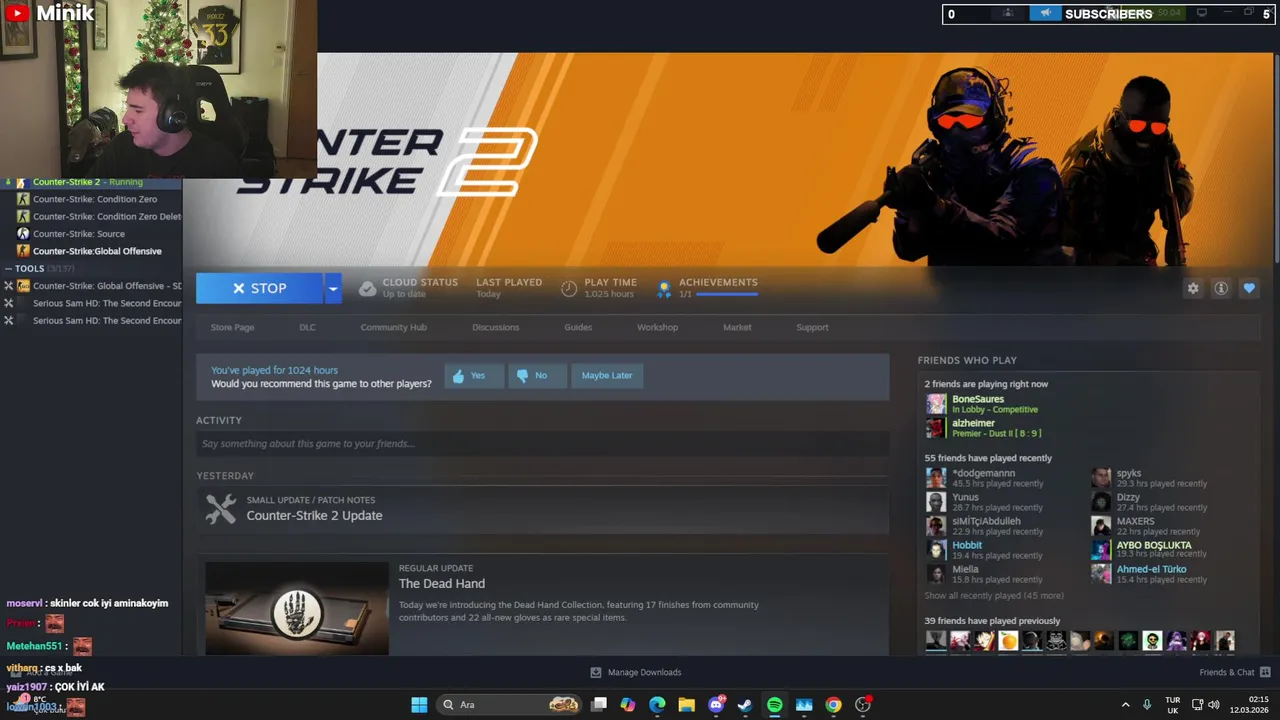Open Counter-Strike 2 Update patch notes

[x=314, y=515]
